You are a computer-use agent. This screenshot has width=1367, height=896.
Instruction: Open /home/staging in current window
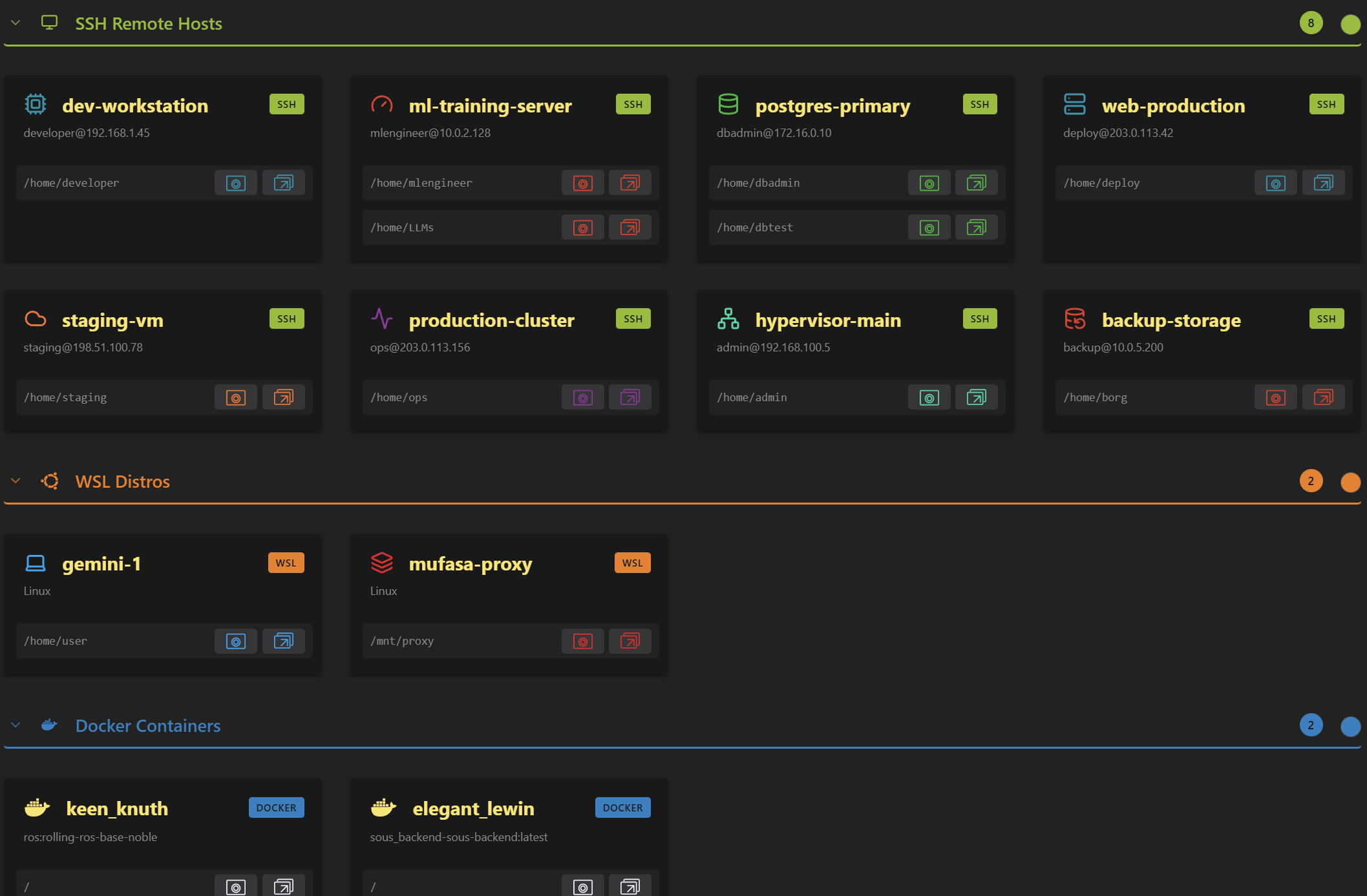click(236, 397)
